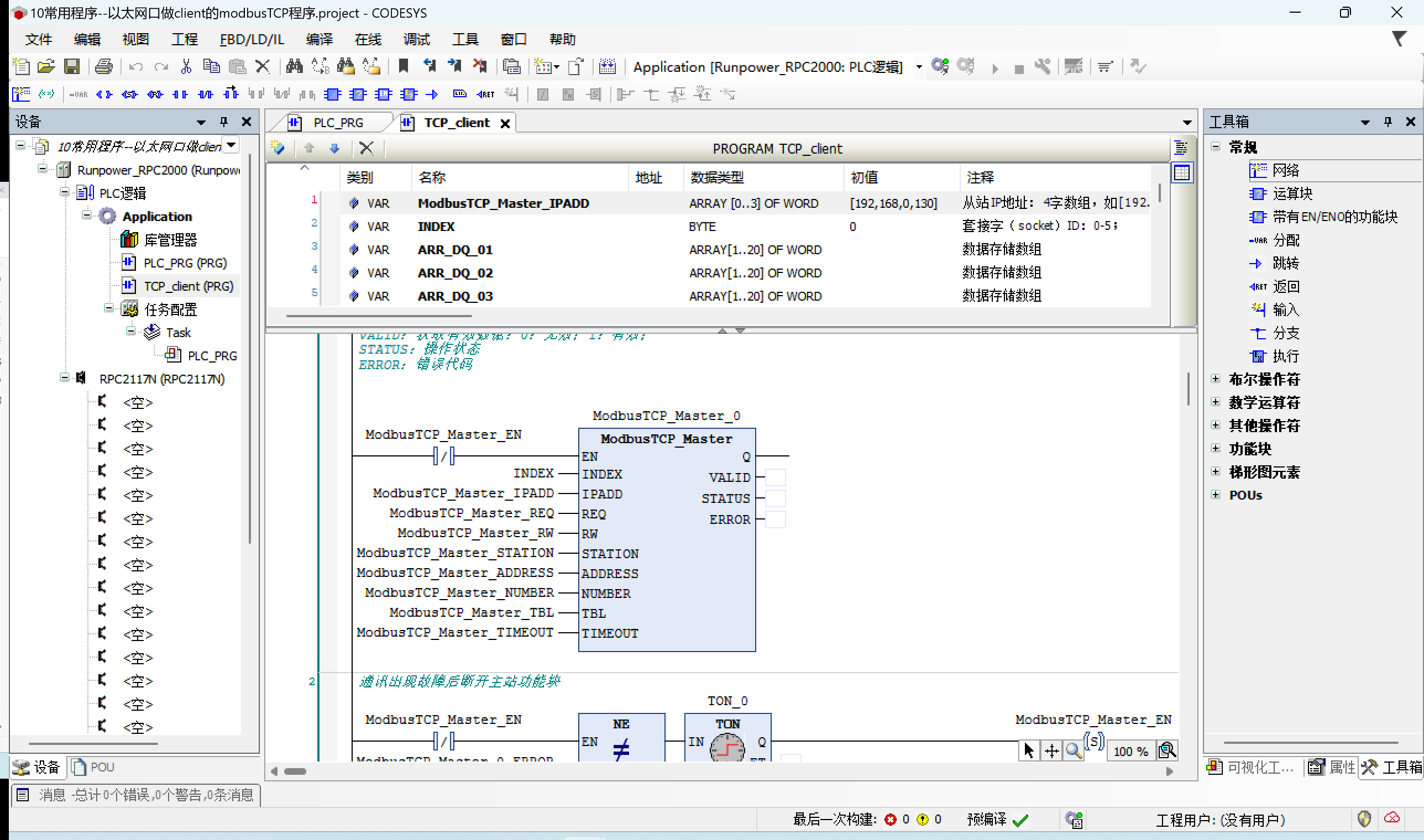The image size is (1424, 840).
Task: Switch declaration editor to tabular view
Action: coord(1182,172)
